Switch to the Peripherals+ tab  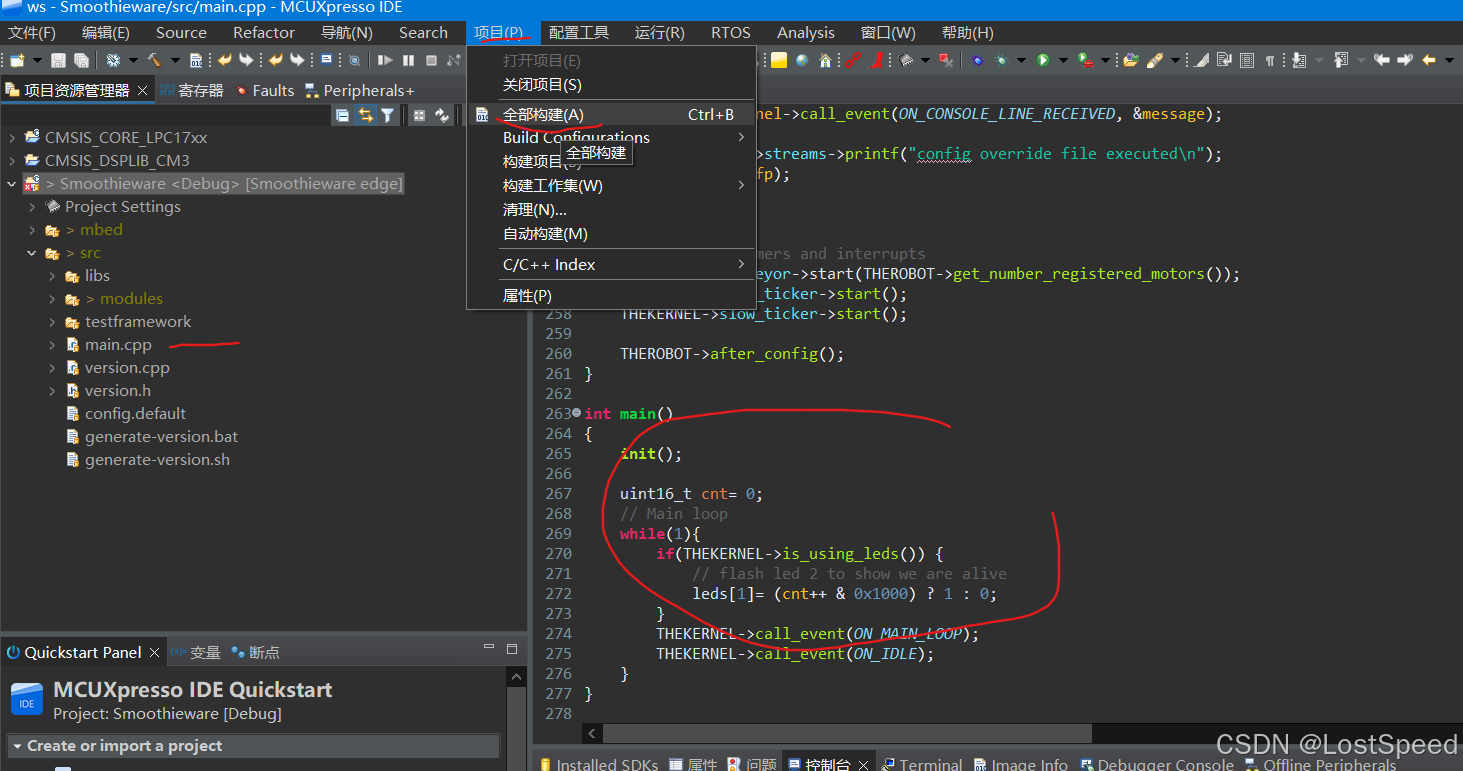[x=359, y=90]
